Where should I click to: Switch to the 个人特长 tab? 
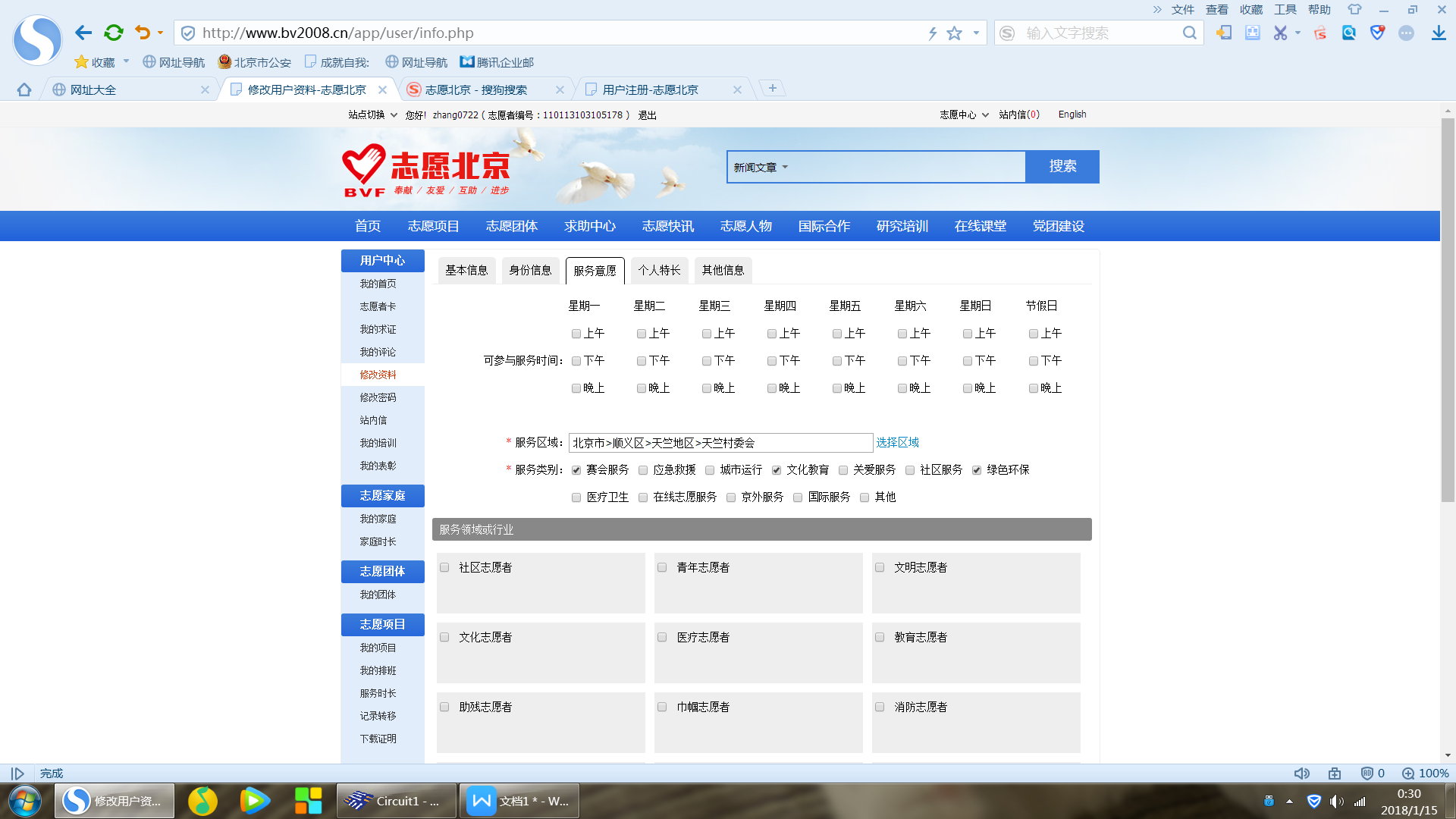coord(659,270)
